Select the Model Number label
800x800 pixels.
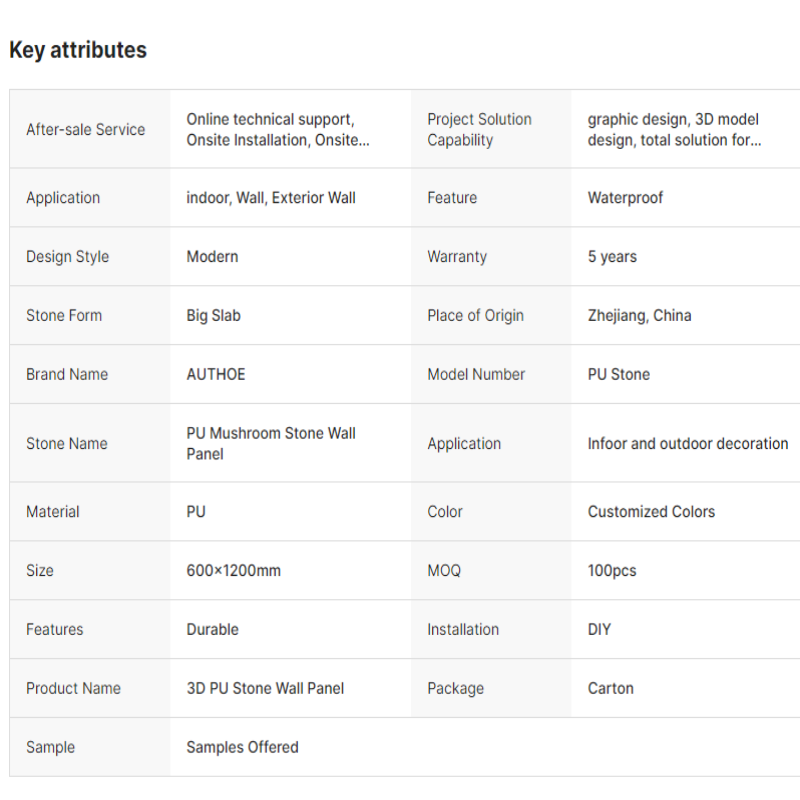point(476,375)
